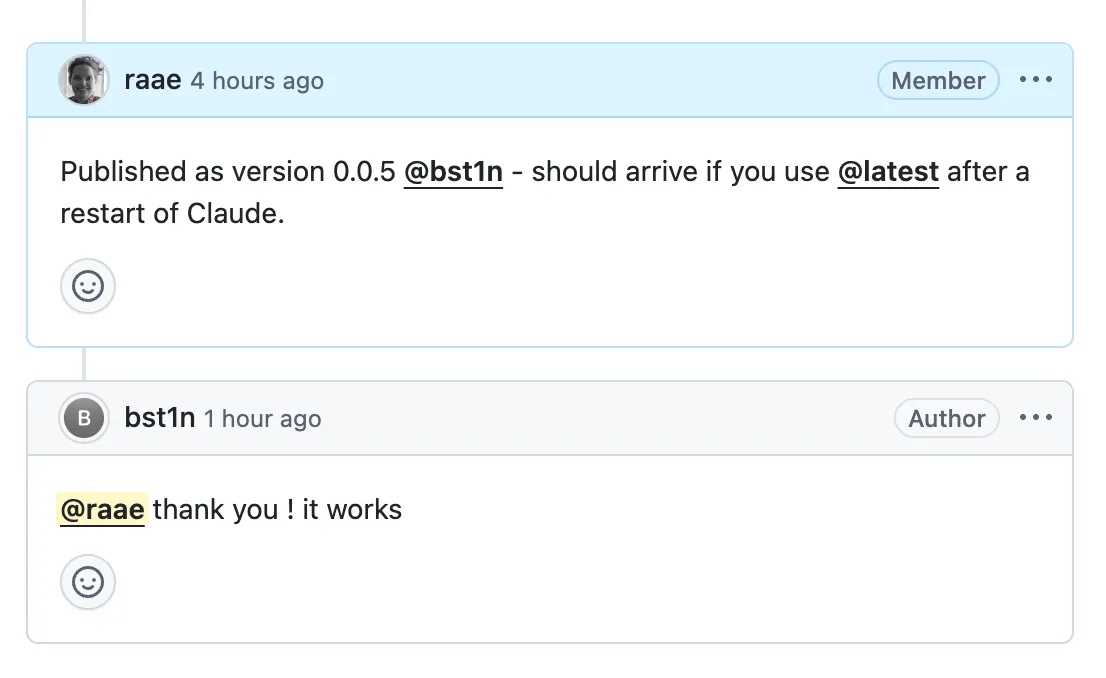Open the @bst1n mention link
This screenshot has height=678, width=1106.
point(453,171)
